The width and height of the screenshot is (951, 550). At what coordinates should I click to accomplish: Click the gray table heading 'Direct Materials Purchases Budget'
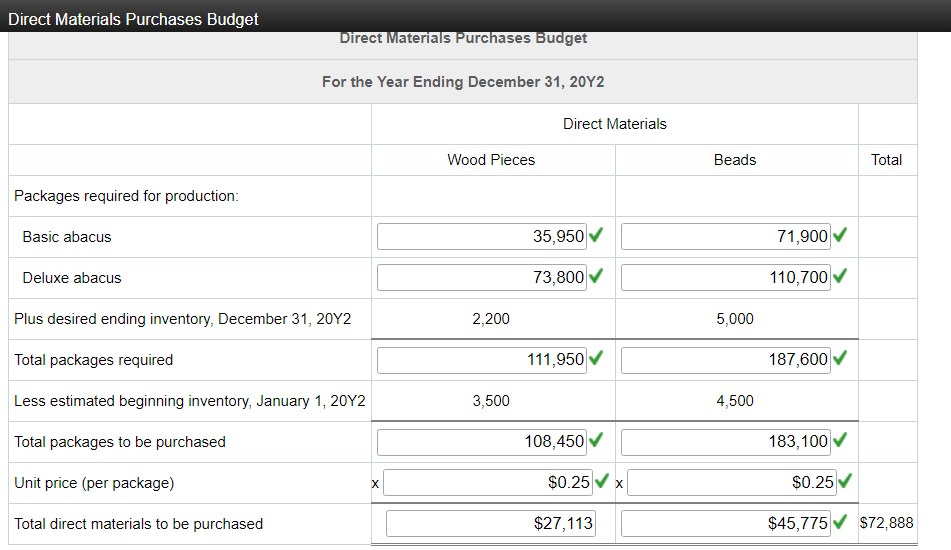pyautogui.click(x=463, y=38)
